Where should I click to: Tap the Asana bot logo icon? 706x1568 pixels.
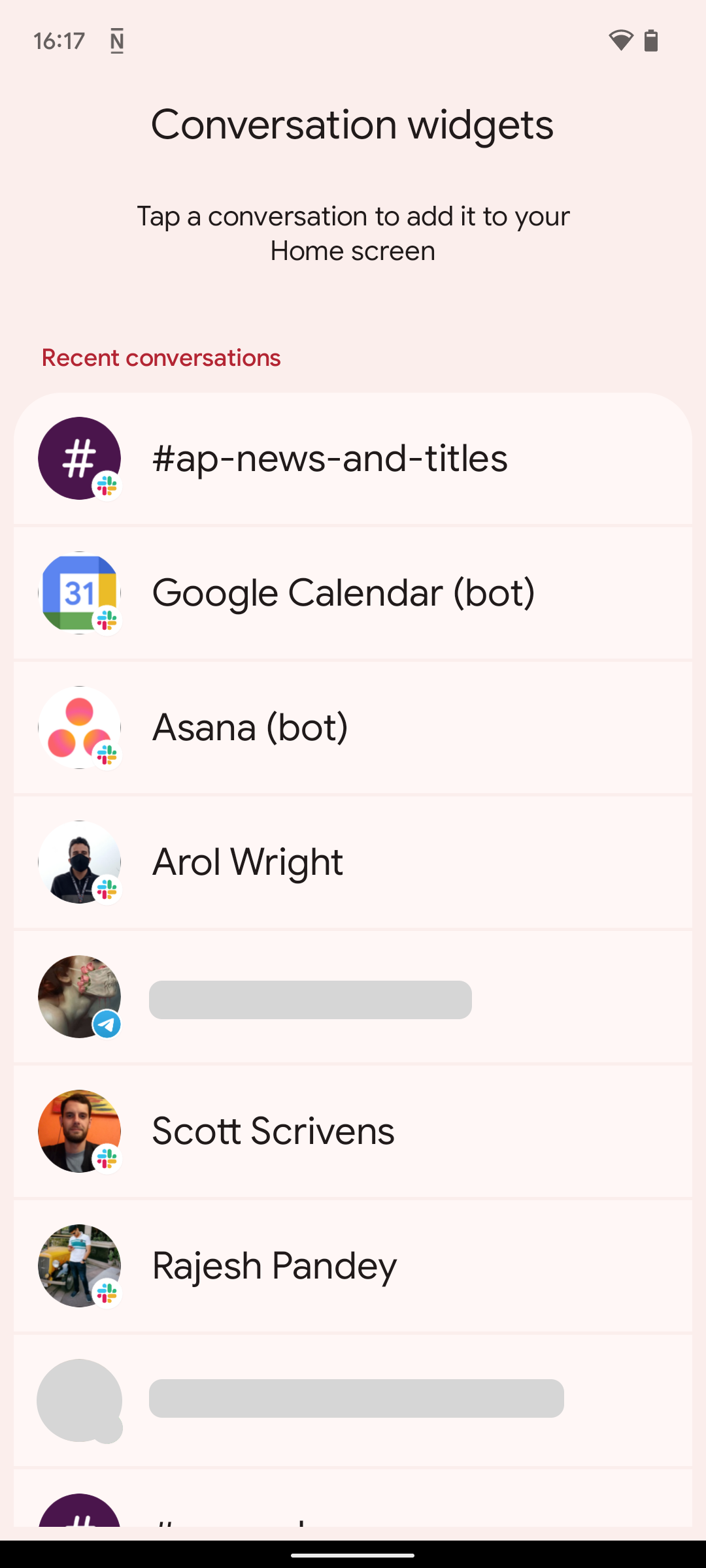point(79,727)
